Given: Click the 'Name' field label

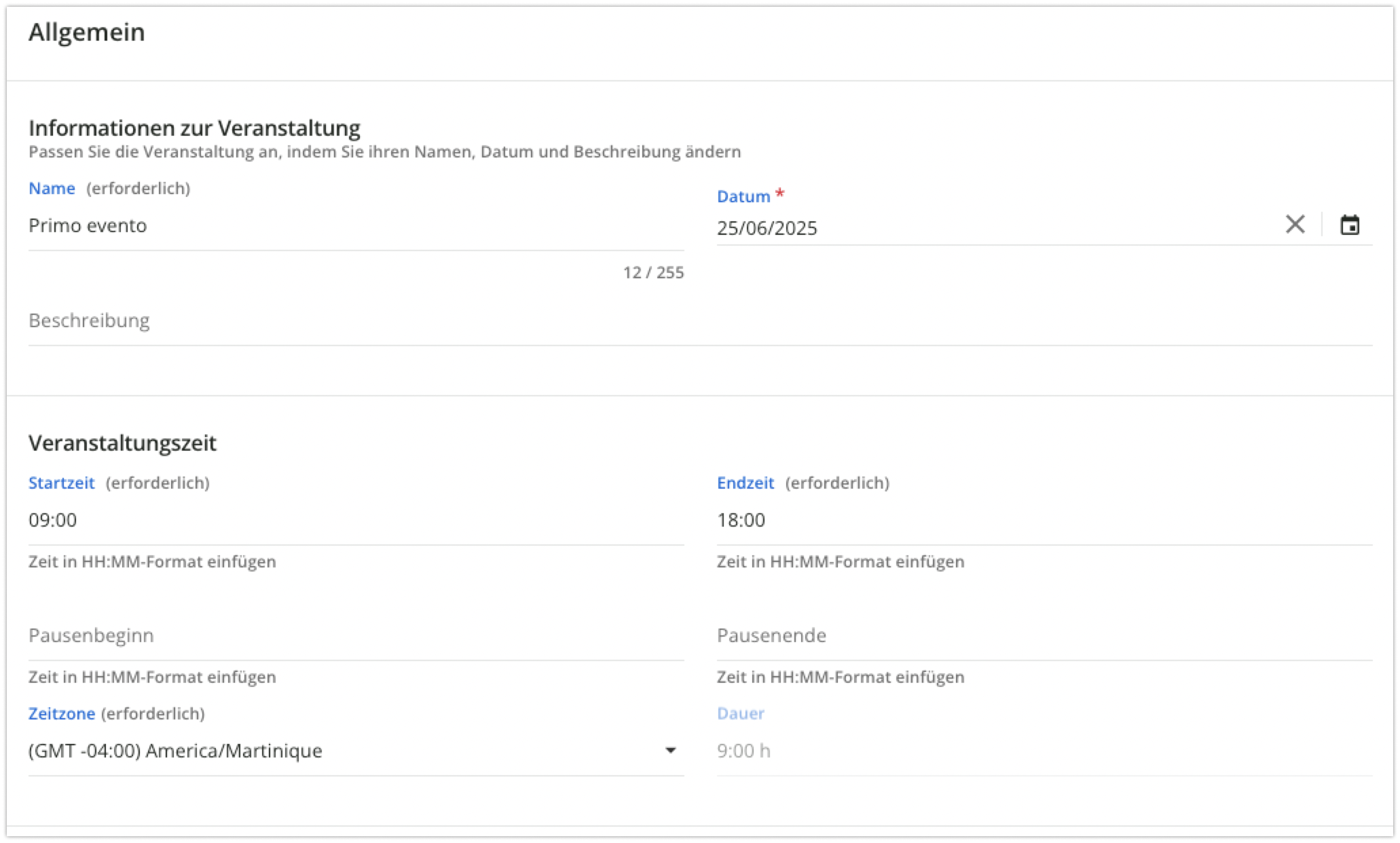Looking at the screenshot, I should (x=52, y=188).
